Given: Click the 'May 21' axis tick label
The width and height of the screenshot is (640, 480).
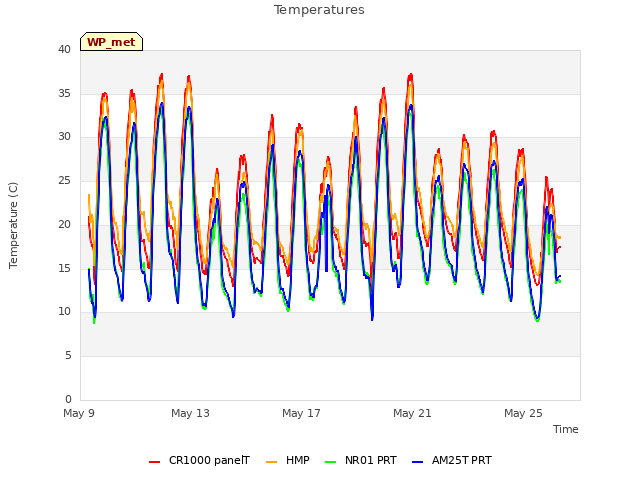Looking at the screenshot, I should 412,413.
